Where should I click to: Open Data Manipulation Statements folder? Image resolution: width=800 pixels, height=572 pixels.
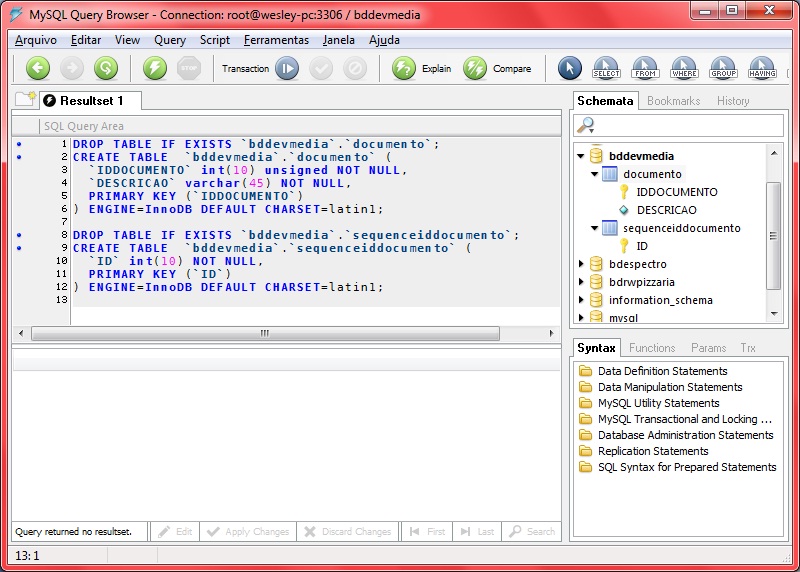(x=670, y=387)
